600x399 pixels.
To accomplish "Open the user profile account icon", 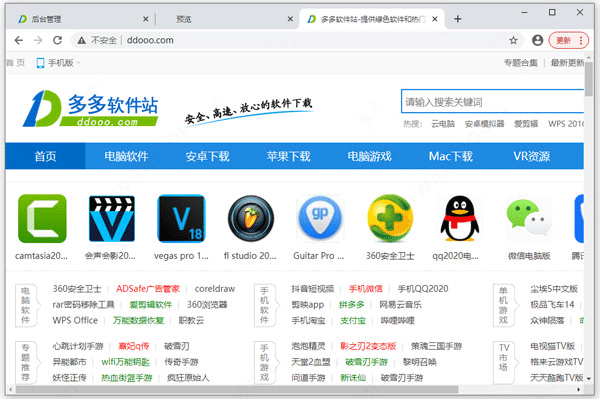I will click(x=537, y=40).
